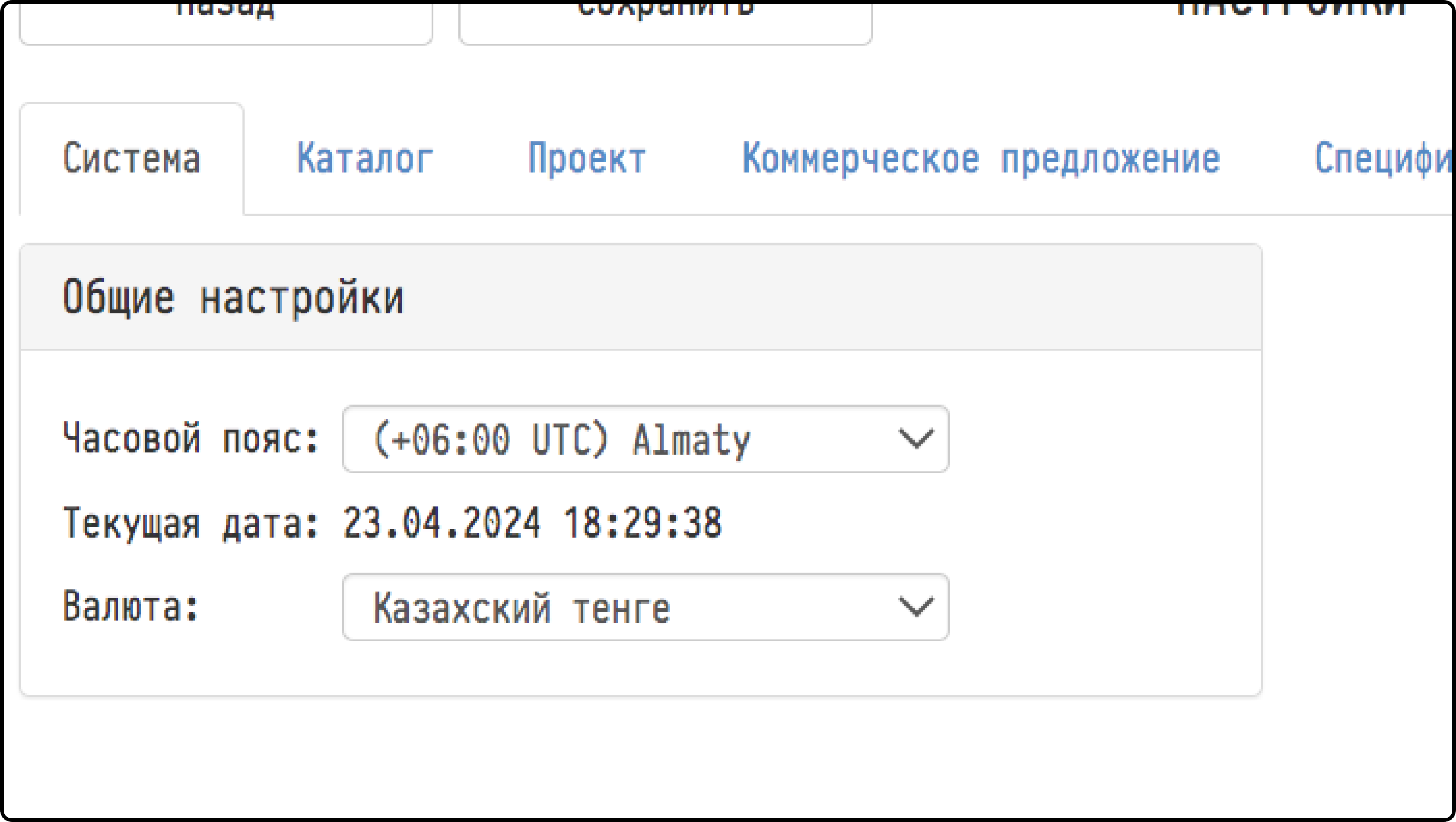
Task: Click the Назад button
Action: tap(225, 18)
